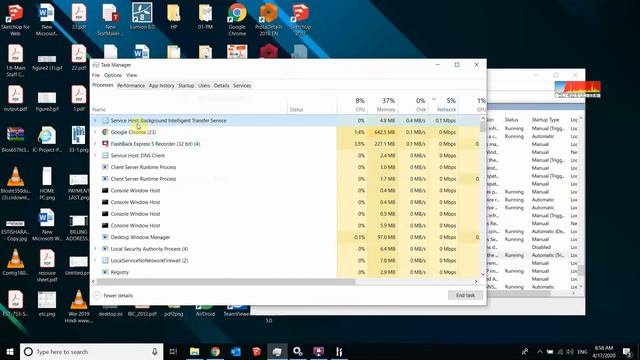Select the Registry process row
The image size is (640, 360).
pyautogui.click(x=285, y=272)
